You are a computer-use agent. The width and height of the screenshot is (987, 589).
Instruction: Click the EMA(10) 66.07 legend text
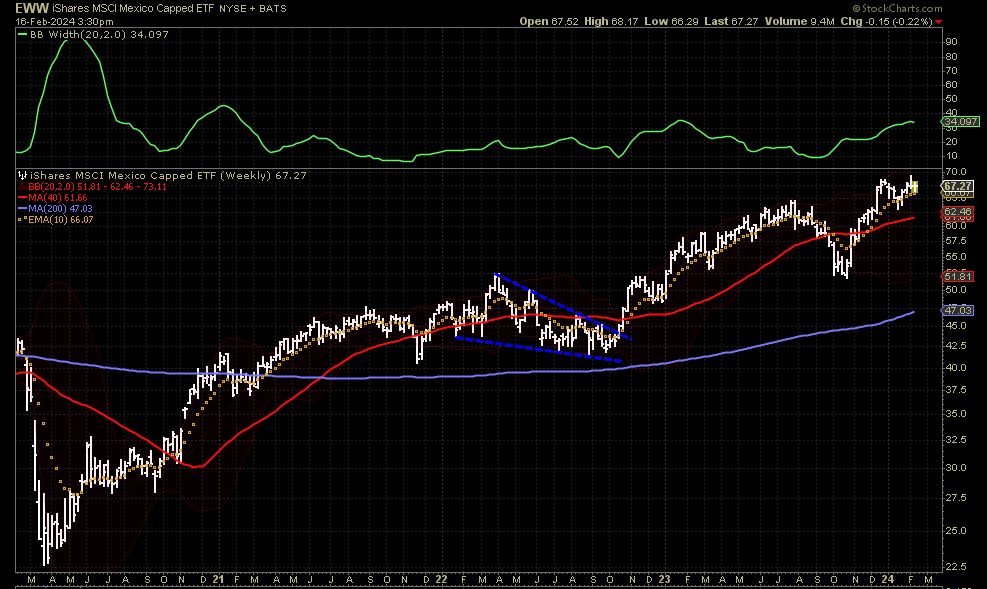coord(60,220)
